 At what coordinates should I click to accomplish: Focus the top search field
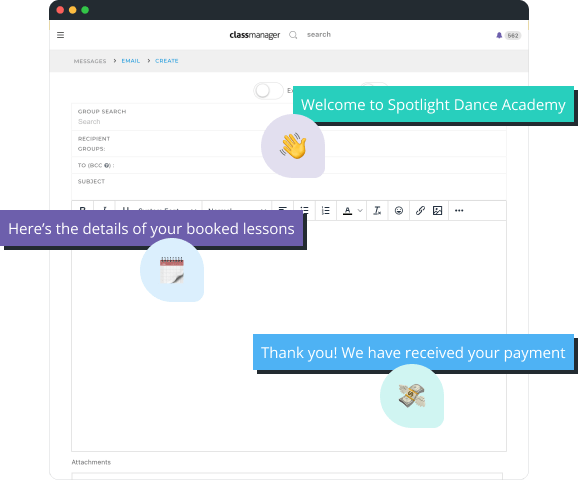pos(319,34)
